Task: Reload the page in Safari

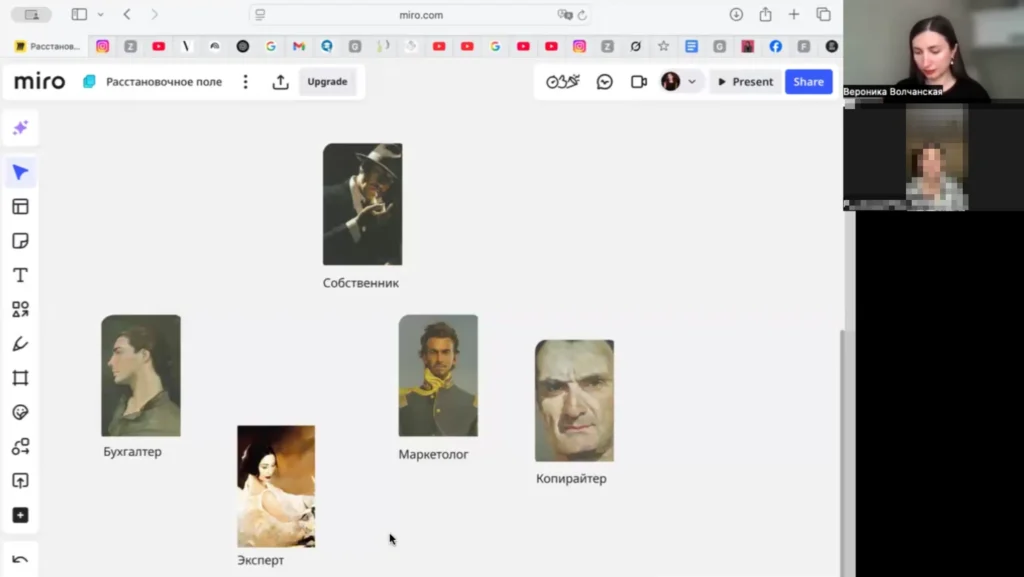Action: (583, 14)
